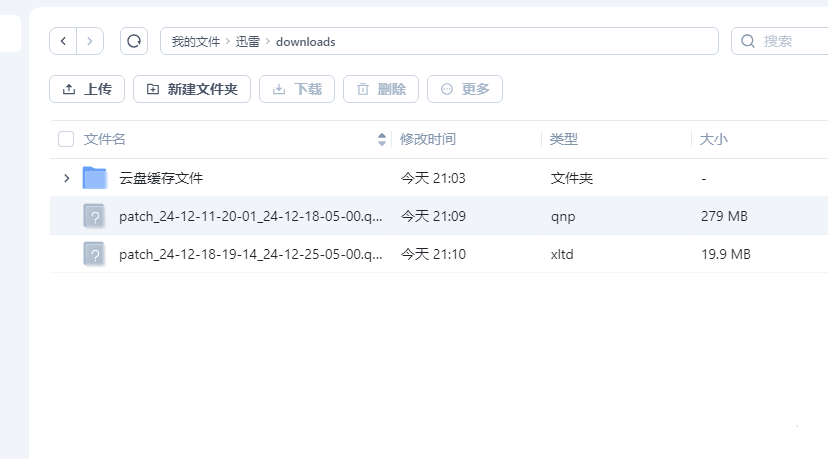Tick the select-all checkbox in header
This screenshot has width=828, height=459.
pyautogui.click(x=66, y=139)
